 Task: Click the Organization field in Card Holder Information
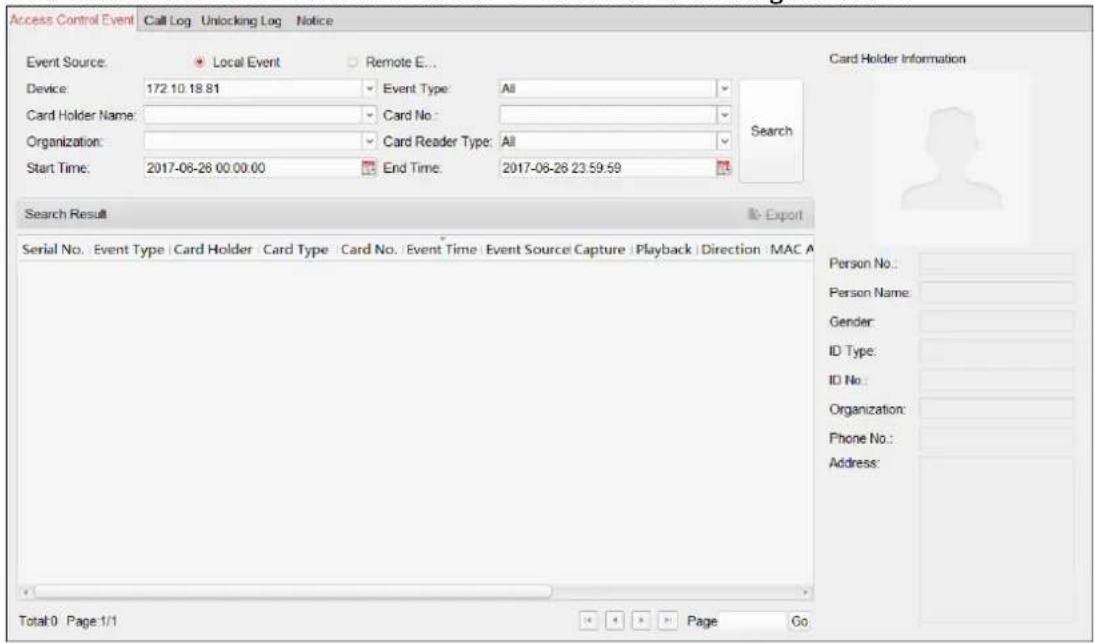(x=997, y=408)
